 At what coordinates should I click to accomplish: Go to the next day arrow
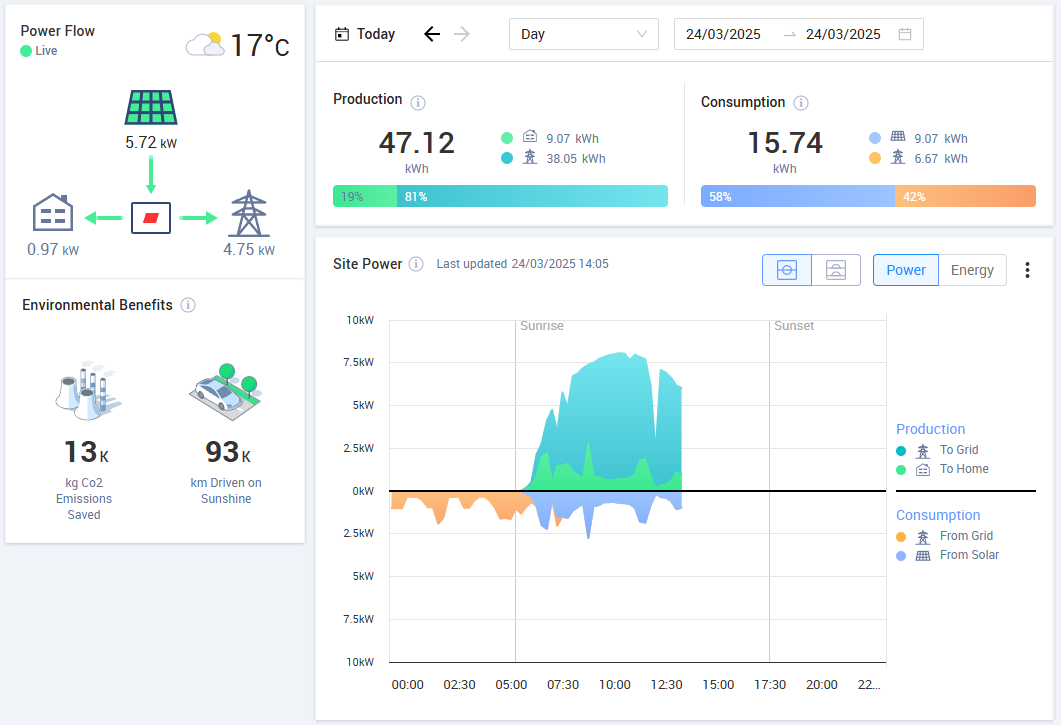click(461, 34)
